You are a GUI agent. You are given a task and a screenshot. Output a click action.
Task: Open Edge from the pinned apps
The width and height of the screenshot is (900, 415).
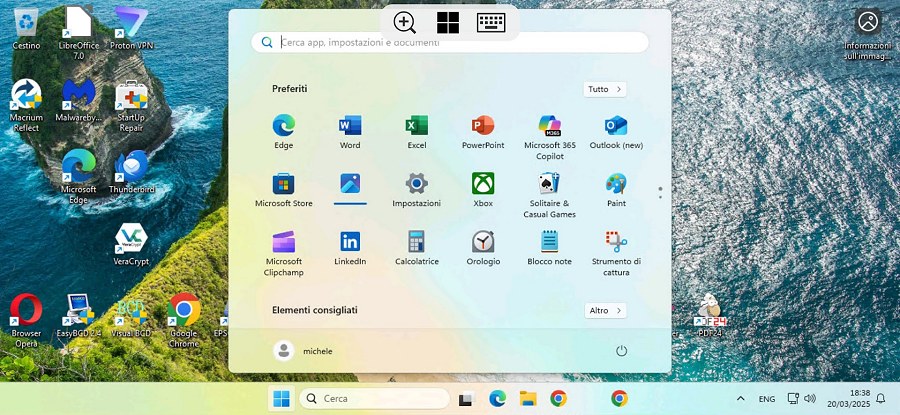[284, 131]
